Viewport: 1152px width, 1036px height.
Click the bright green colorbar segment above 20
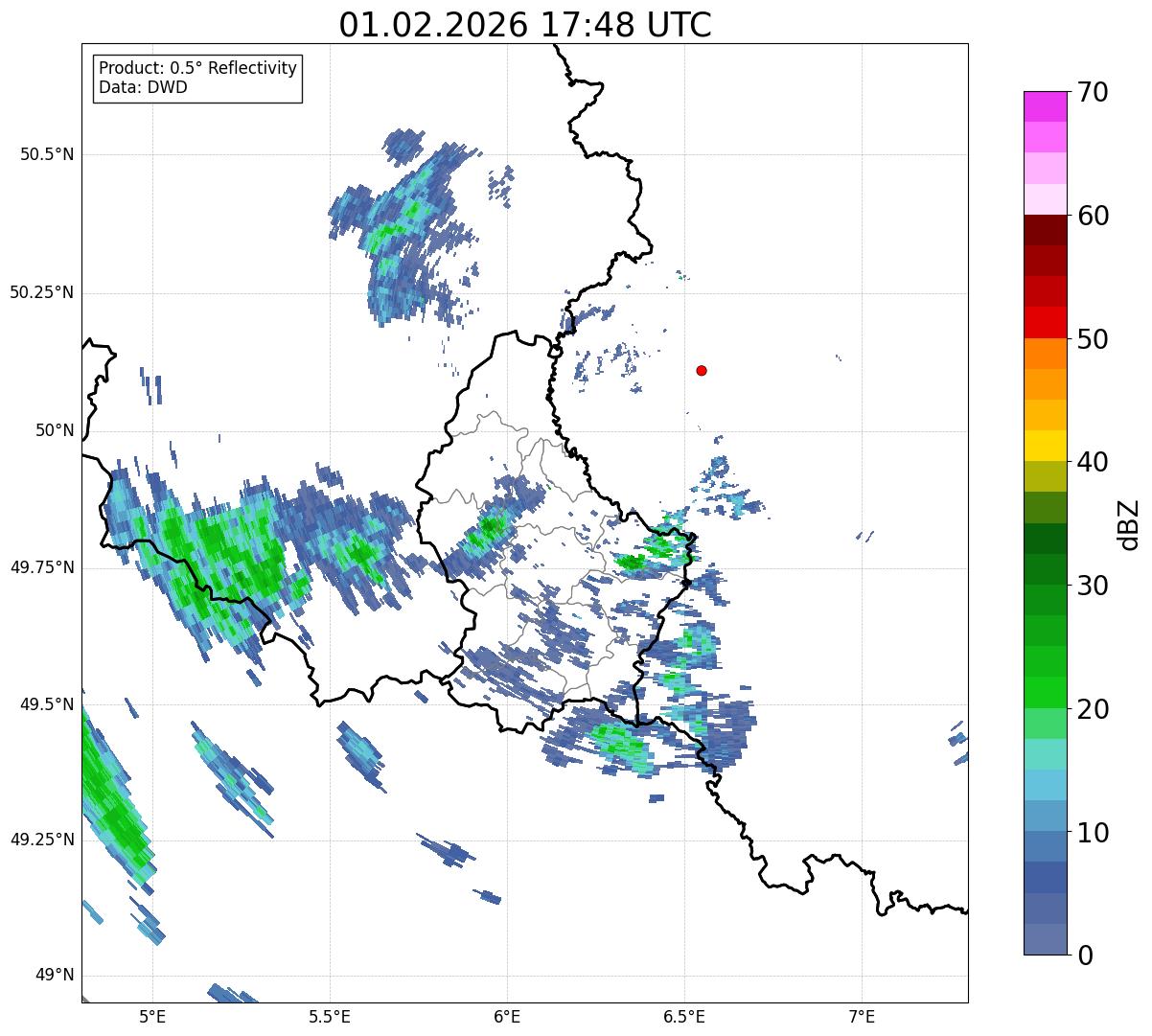tap(1045, 693)
